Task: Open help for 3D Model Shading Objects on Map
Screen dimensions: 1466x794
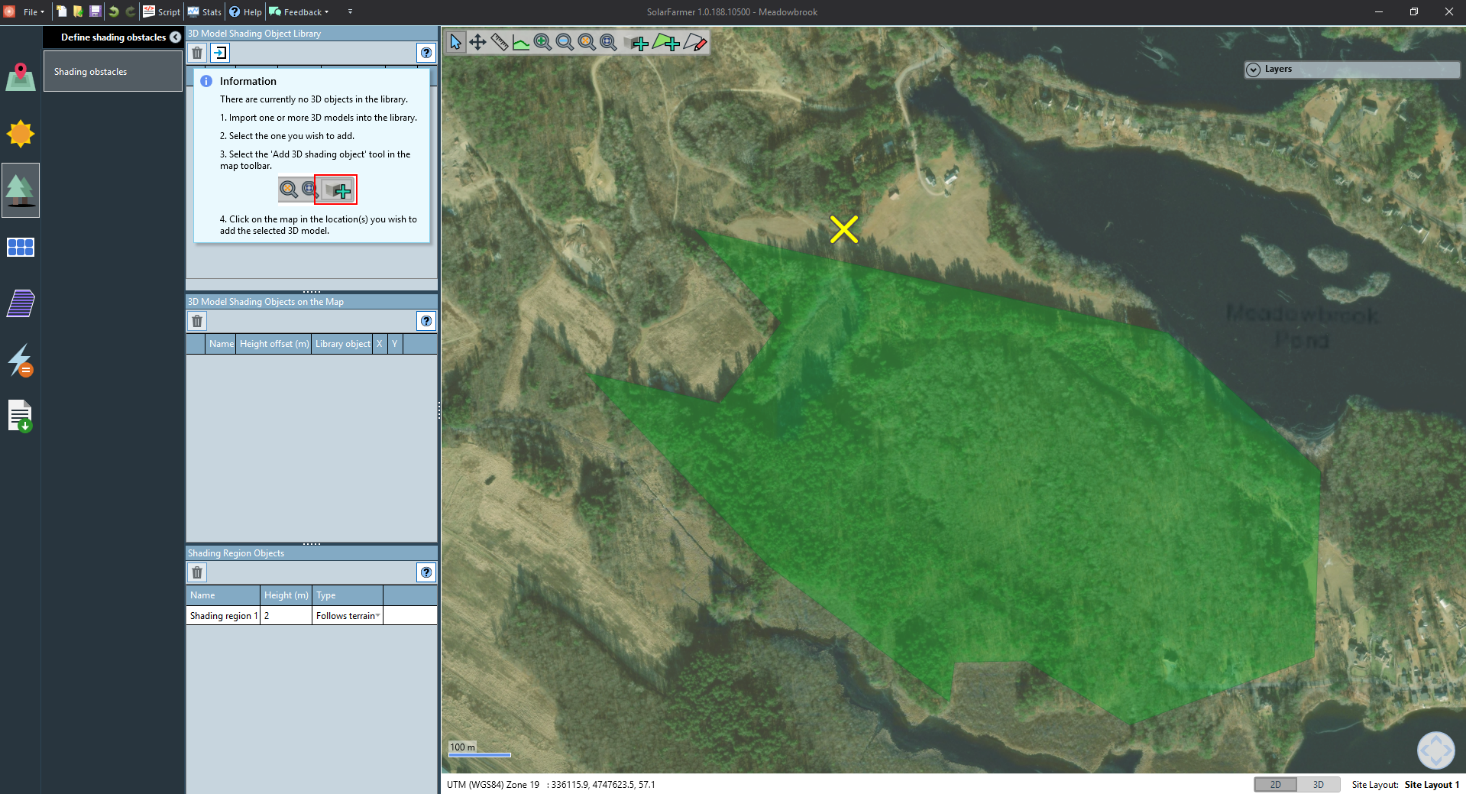Action: pos(427,321)
